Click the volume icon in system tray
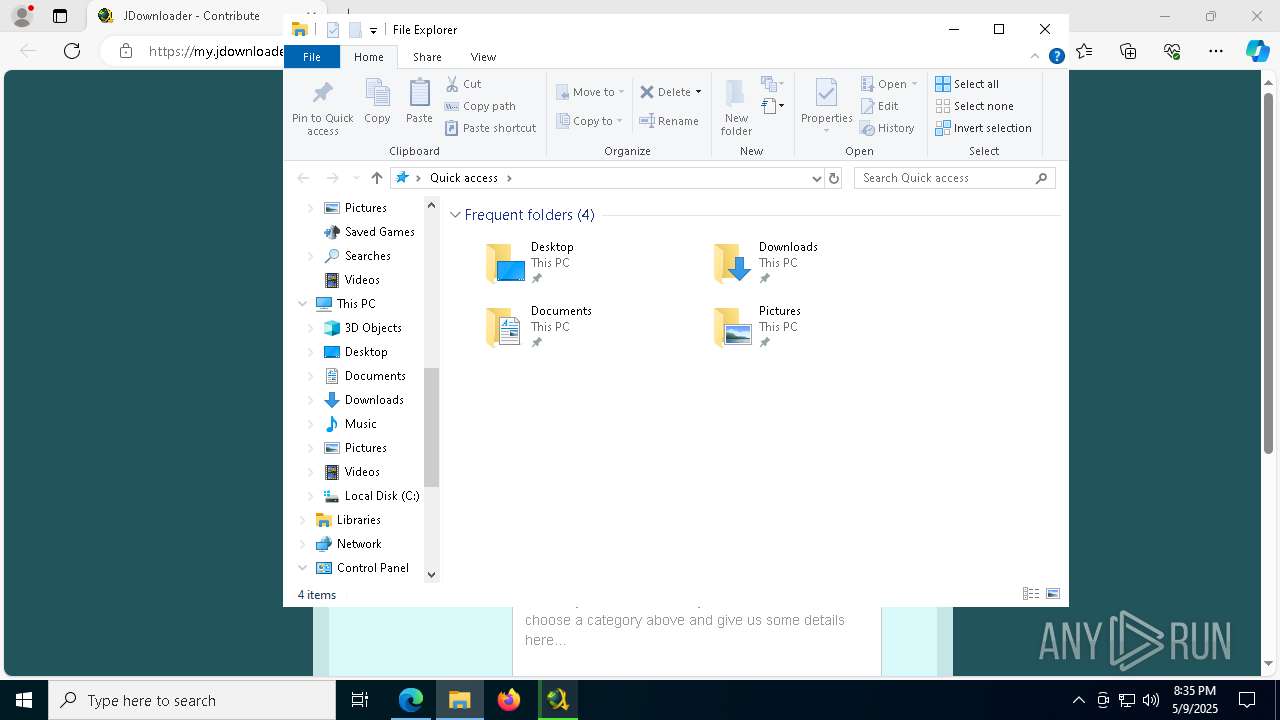The height and width of the screenshot is (720, 1280). [x=1150, y=700]
